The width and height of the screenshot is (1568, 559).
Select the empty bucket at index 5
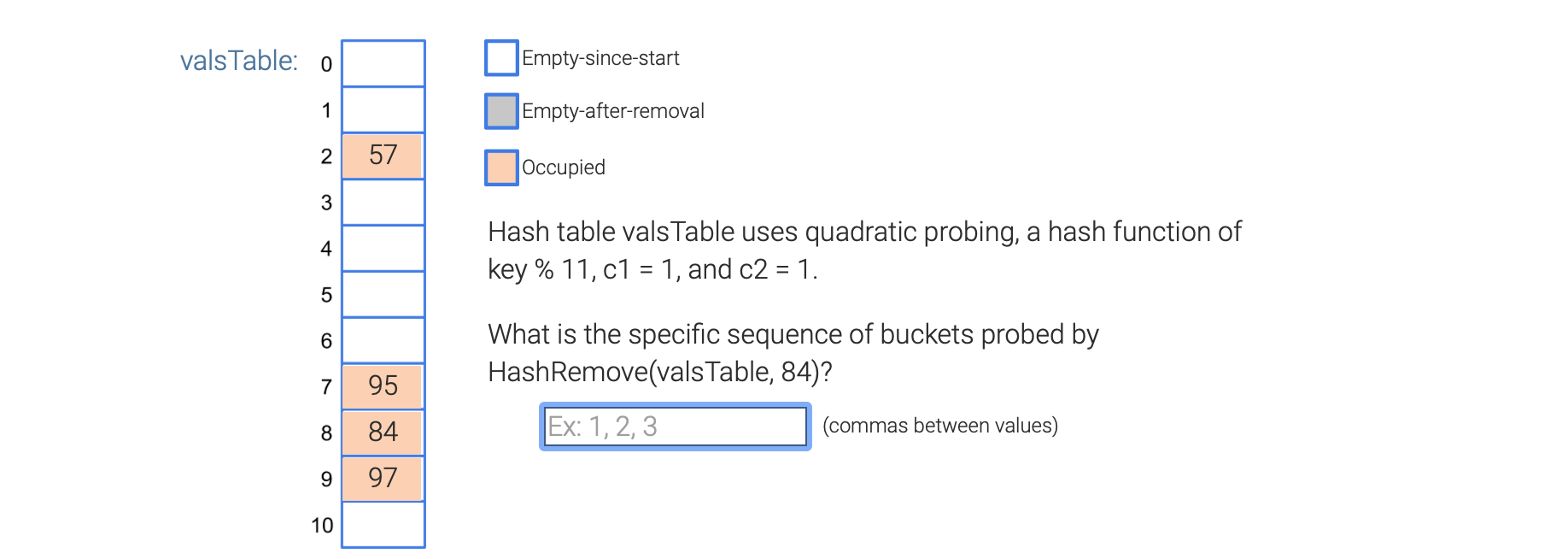tap(382, 294)
